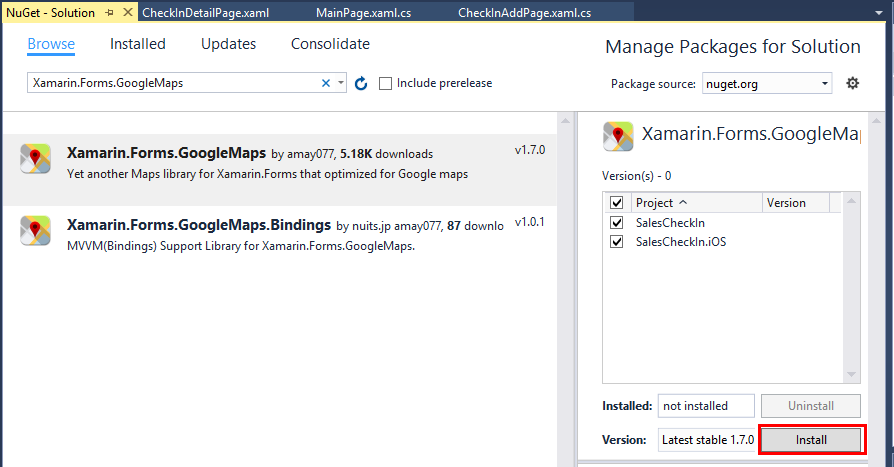The width and height of the screenshot is (894, 467).
Task: Click the Uninstall button
Action: click(x=811, y=406)
